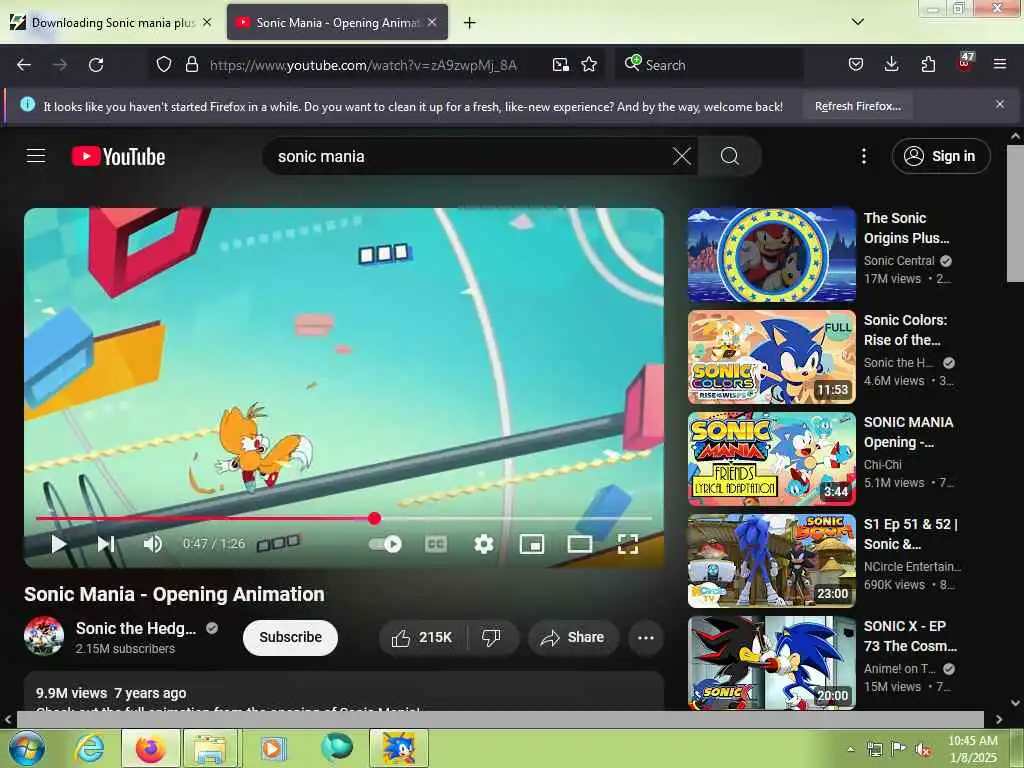Screen dimensions: 1024x768
Task: Click the video description starting 9.9M views
Action: click(344, 692)
